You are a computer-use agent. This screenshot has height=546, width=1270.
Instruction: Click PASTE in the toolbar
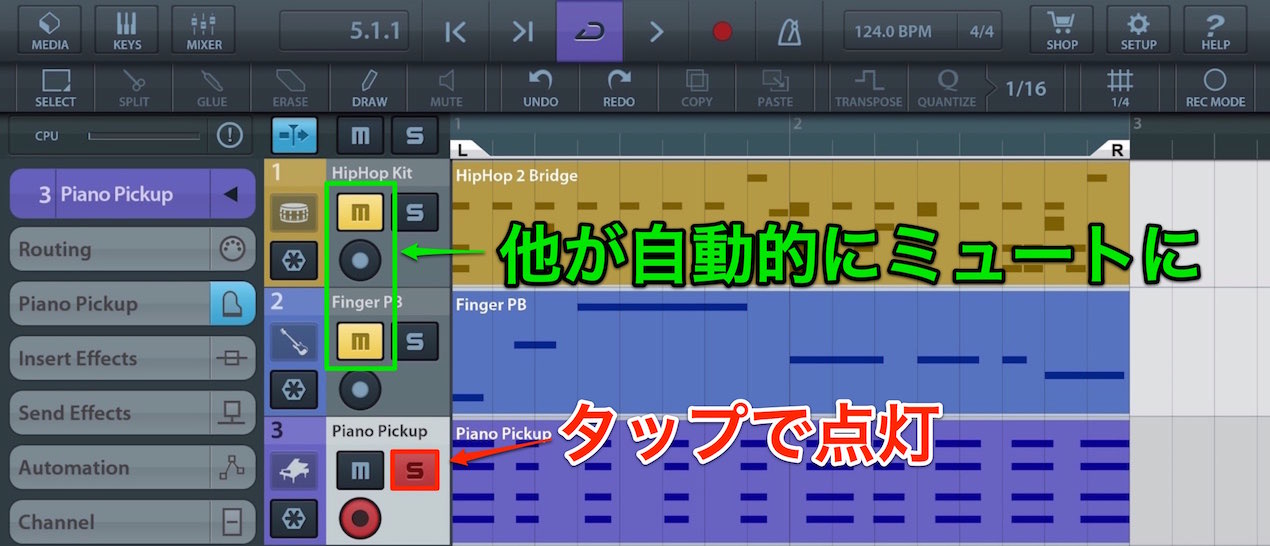[x=775, y=88]
